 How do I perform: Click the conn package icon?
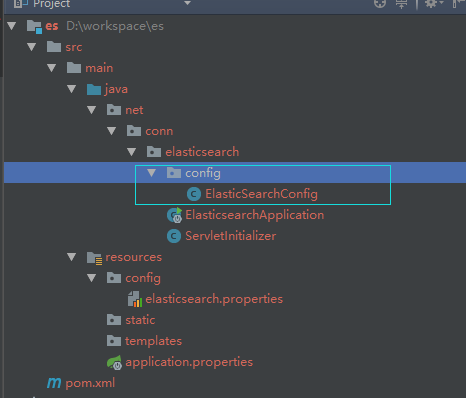134,131
